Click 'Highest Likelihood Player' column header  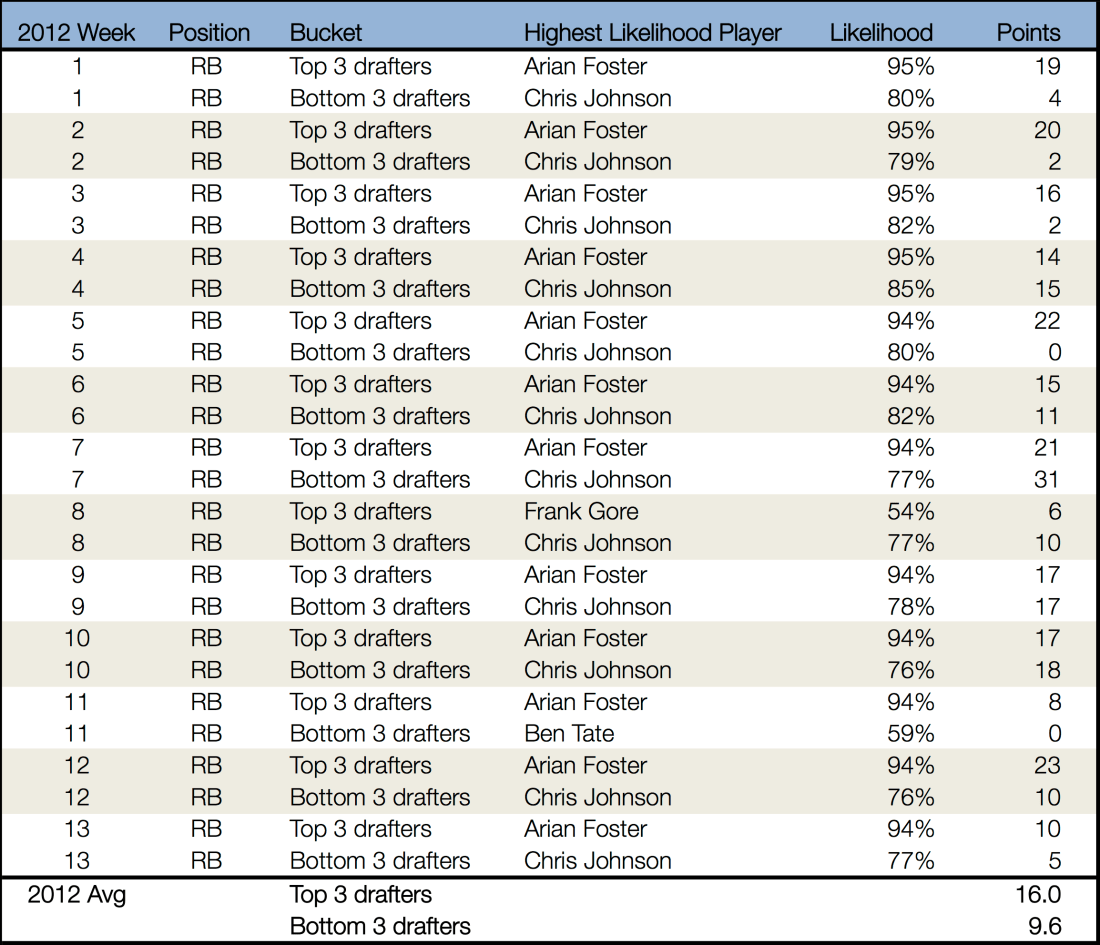pos(652,32)
